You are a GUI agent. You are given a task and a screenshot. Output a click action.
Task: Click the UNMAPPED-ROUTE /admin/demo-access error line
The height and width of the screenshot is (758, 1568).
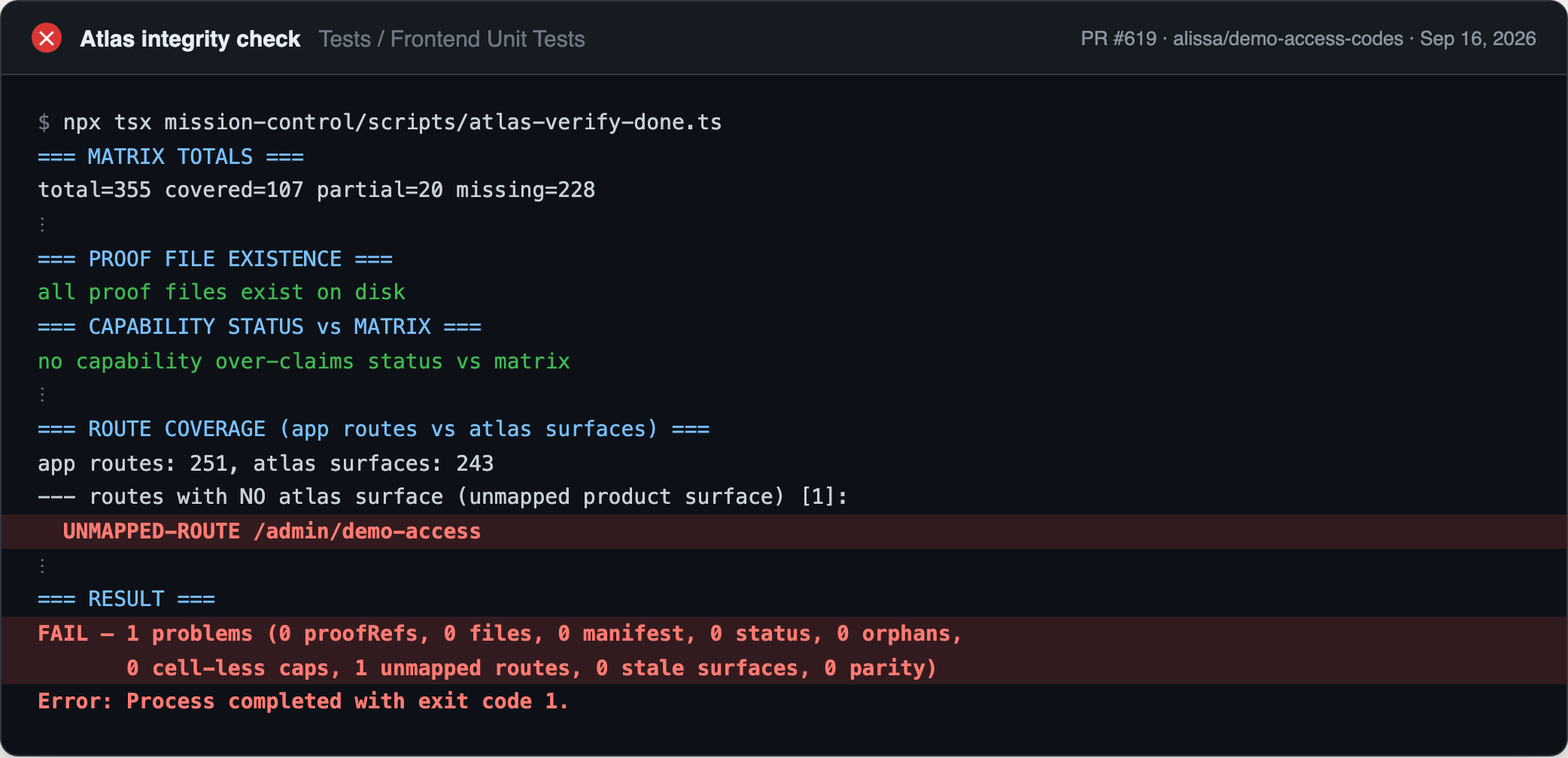click(784, 531)
